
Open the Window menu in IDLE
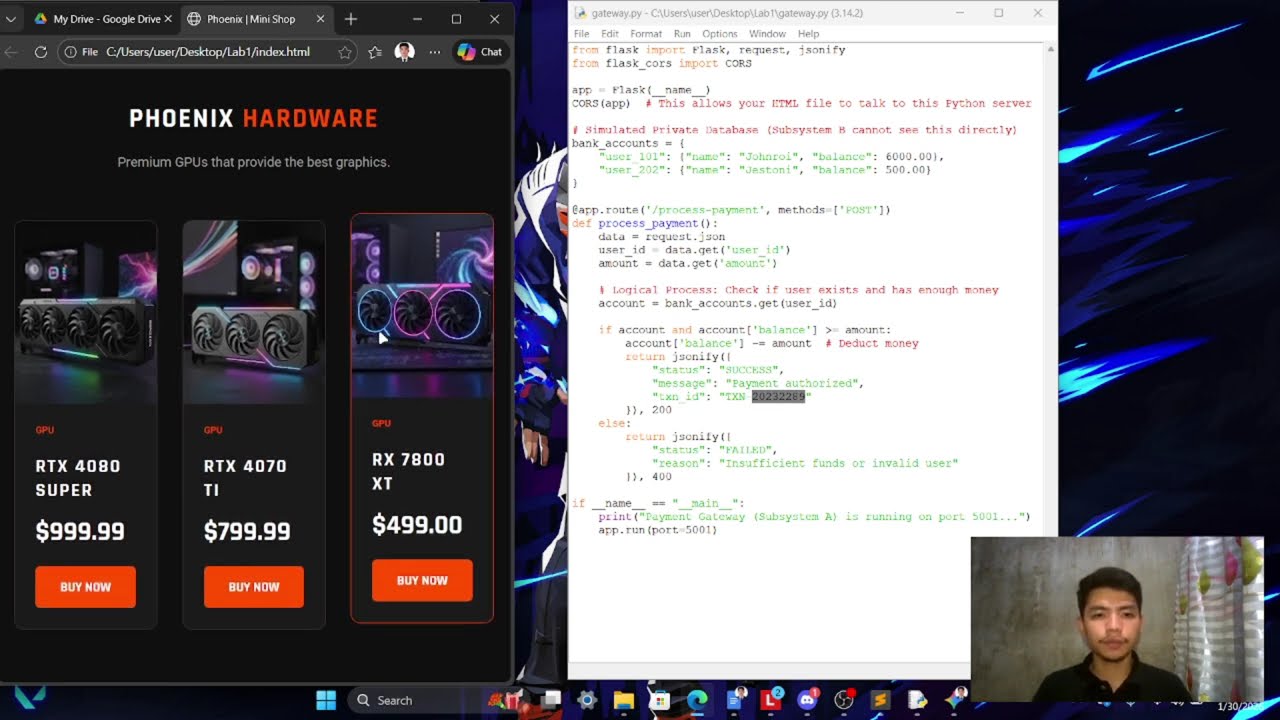(767, 34)
